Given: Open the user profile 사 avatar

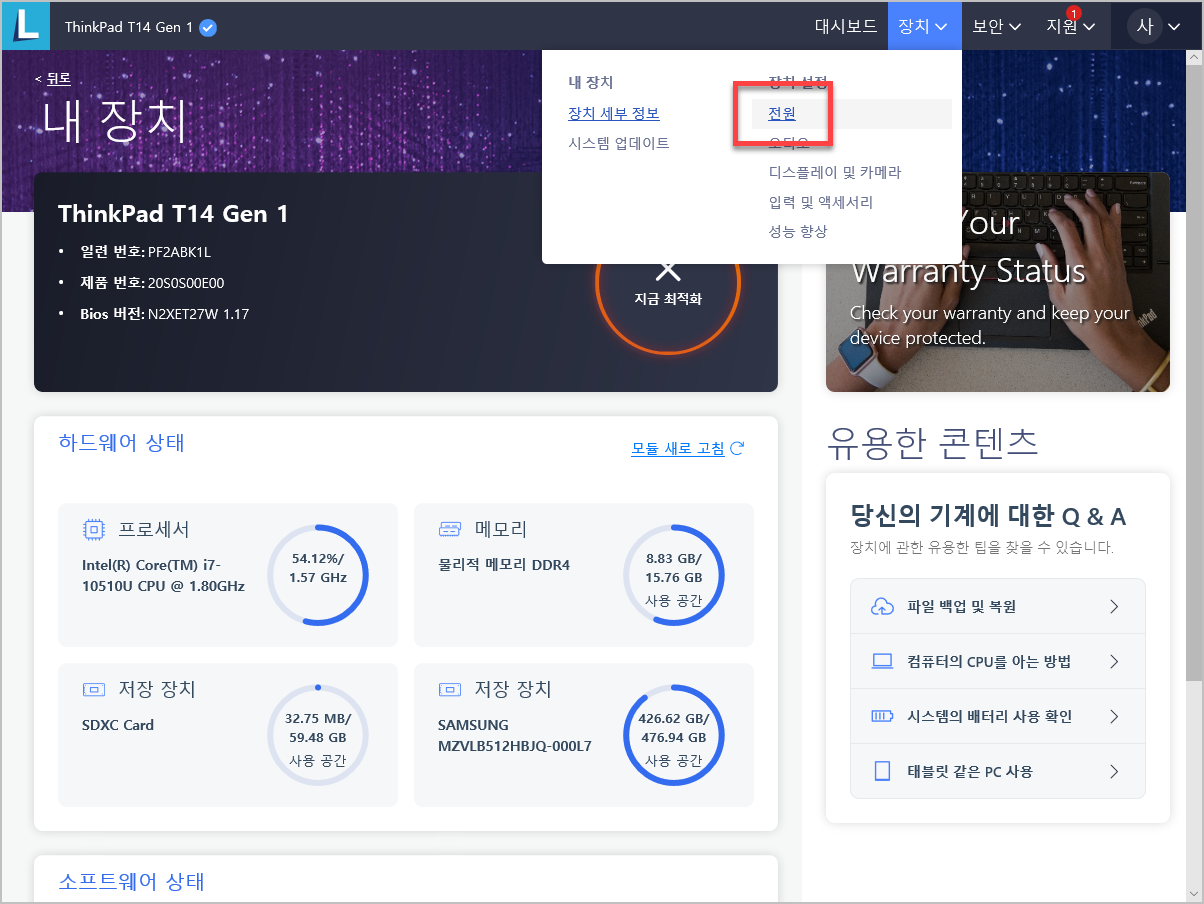Looking at the screenshot, I should [1145, 27].
